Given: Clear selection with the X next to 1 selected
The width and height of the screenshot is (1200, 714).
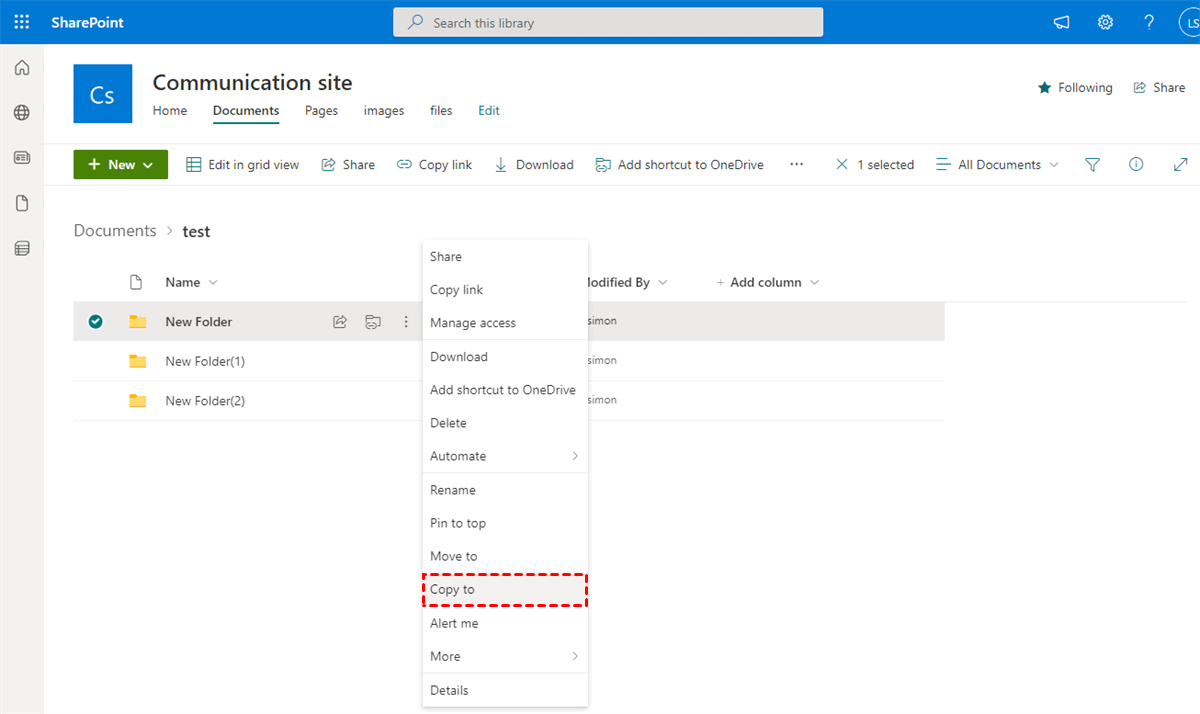Looking at the screenshot, I should 842,165.
